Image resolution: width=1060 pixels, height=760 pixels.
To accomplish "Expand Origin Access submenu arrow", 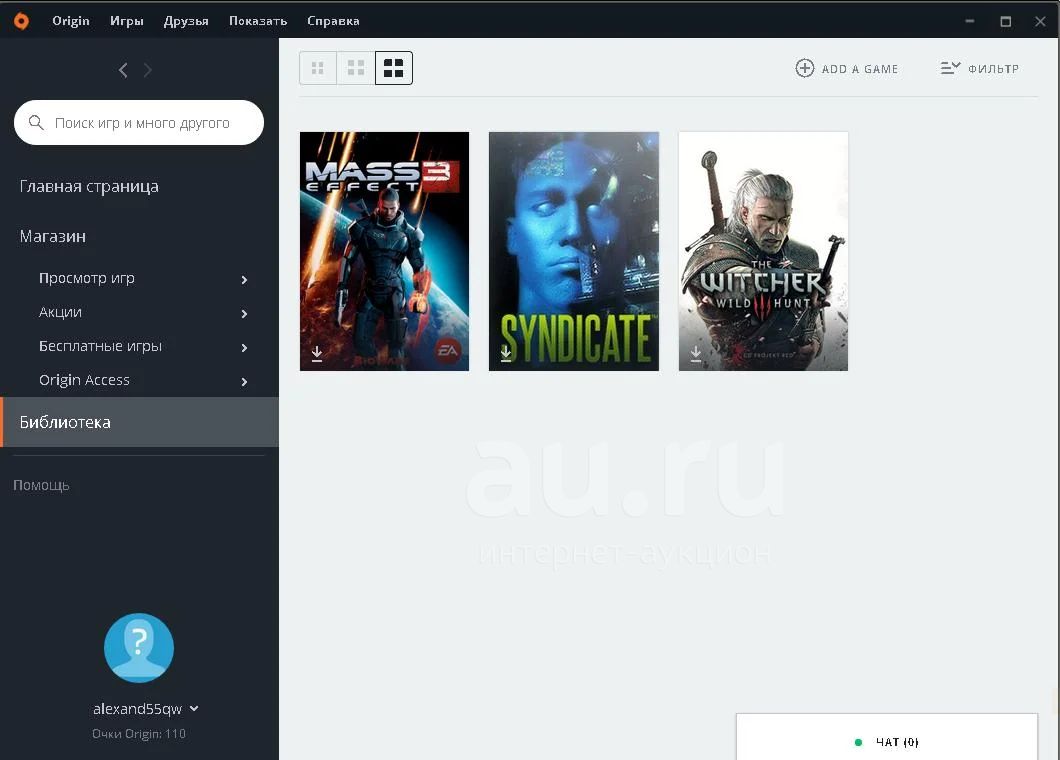I will [244, 381].
